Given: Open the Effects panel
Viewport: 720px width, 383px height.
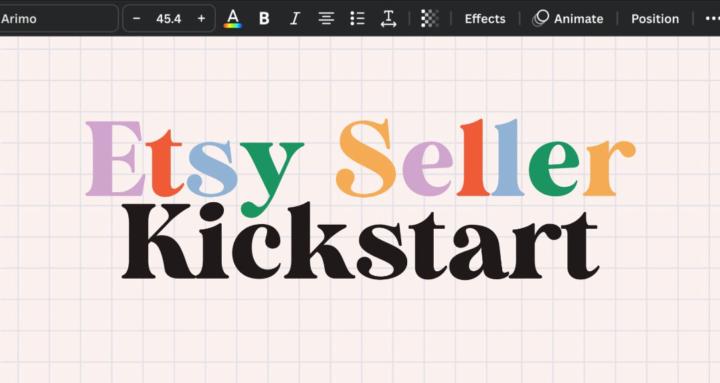Looking at the screenshot, I should (x=485, y=19).
